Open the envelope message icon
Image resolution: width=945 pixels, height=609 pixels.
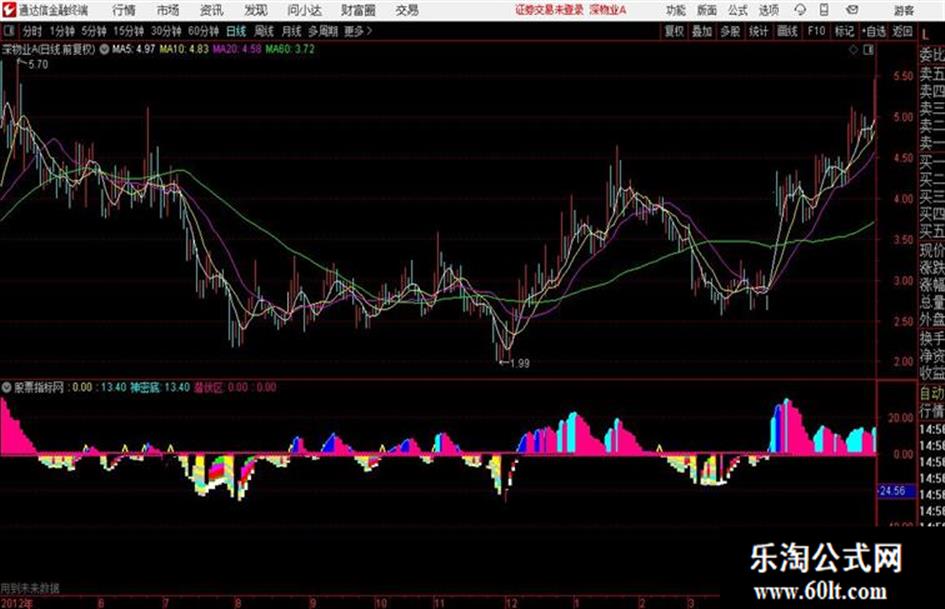click(852, 10)
